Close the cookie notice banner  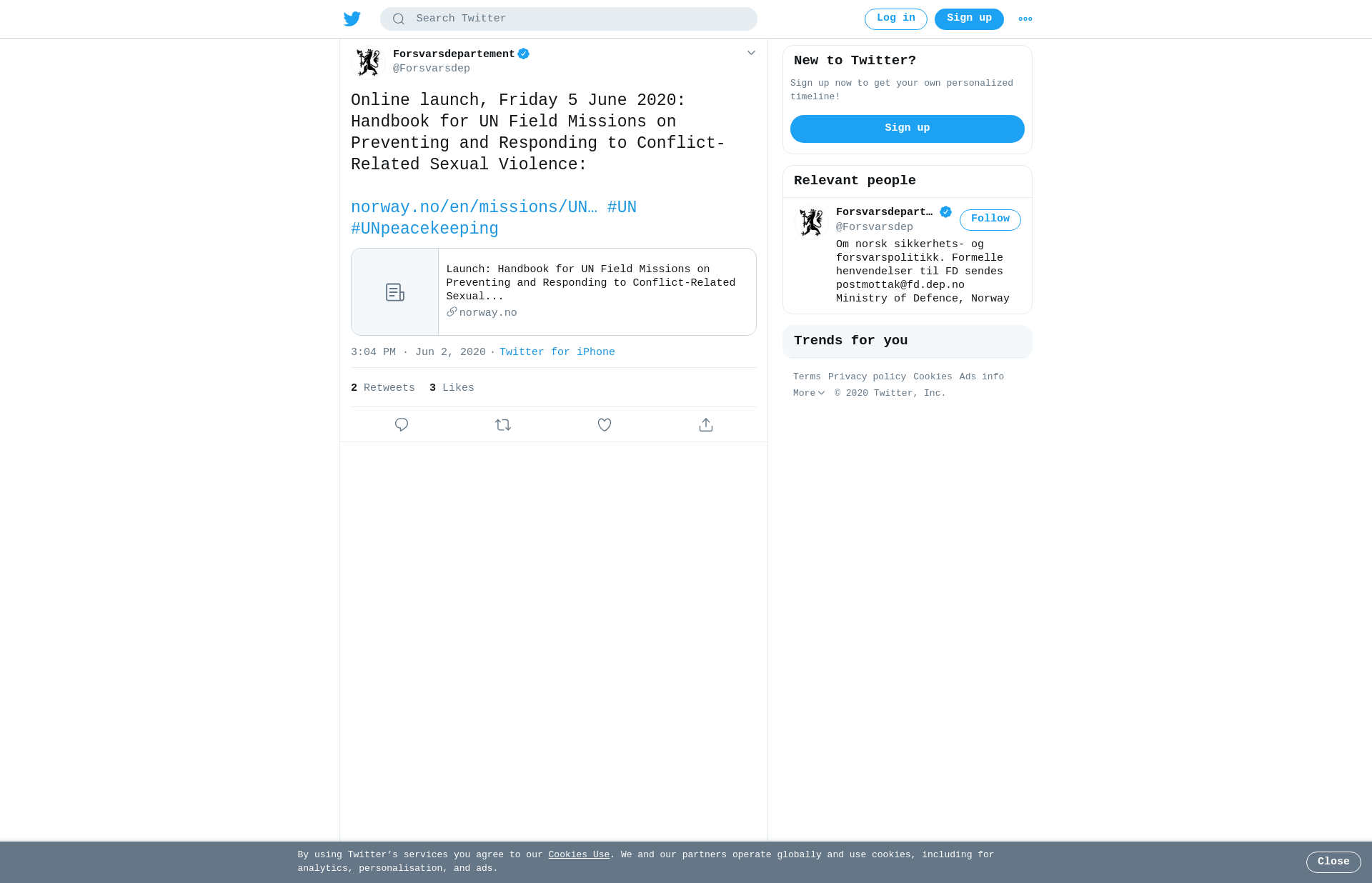coord(1333,862)
